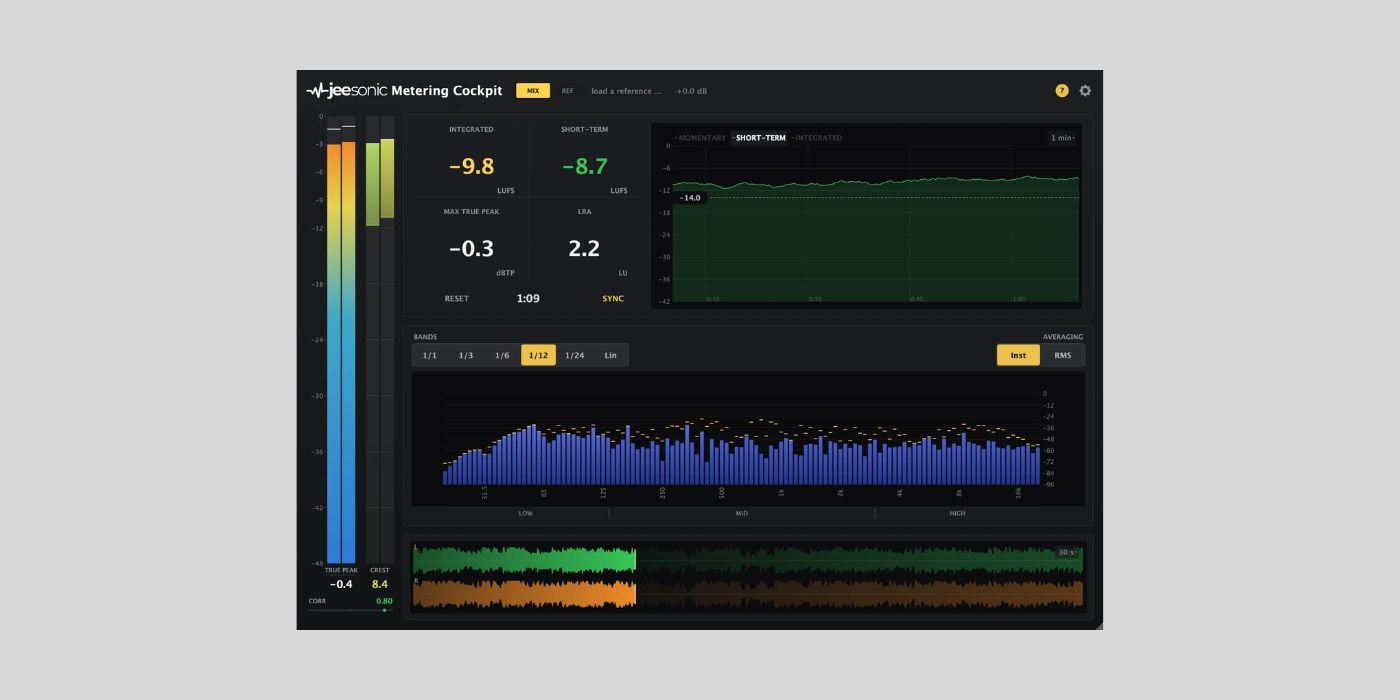Open settings via the gear icon

[1085, 91]
